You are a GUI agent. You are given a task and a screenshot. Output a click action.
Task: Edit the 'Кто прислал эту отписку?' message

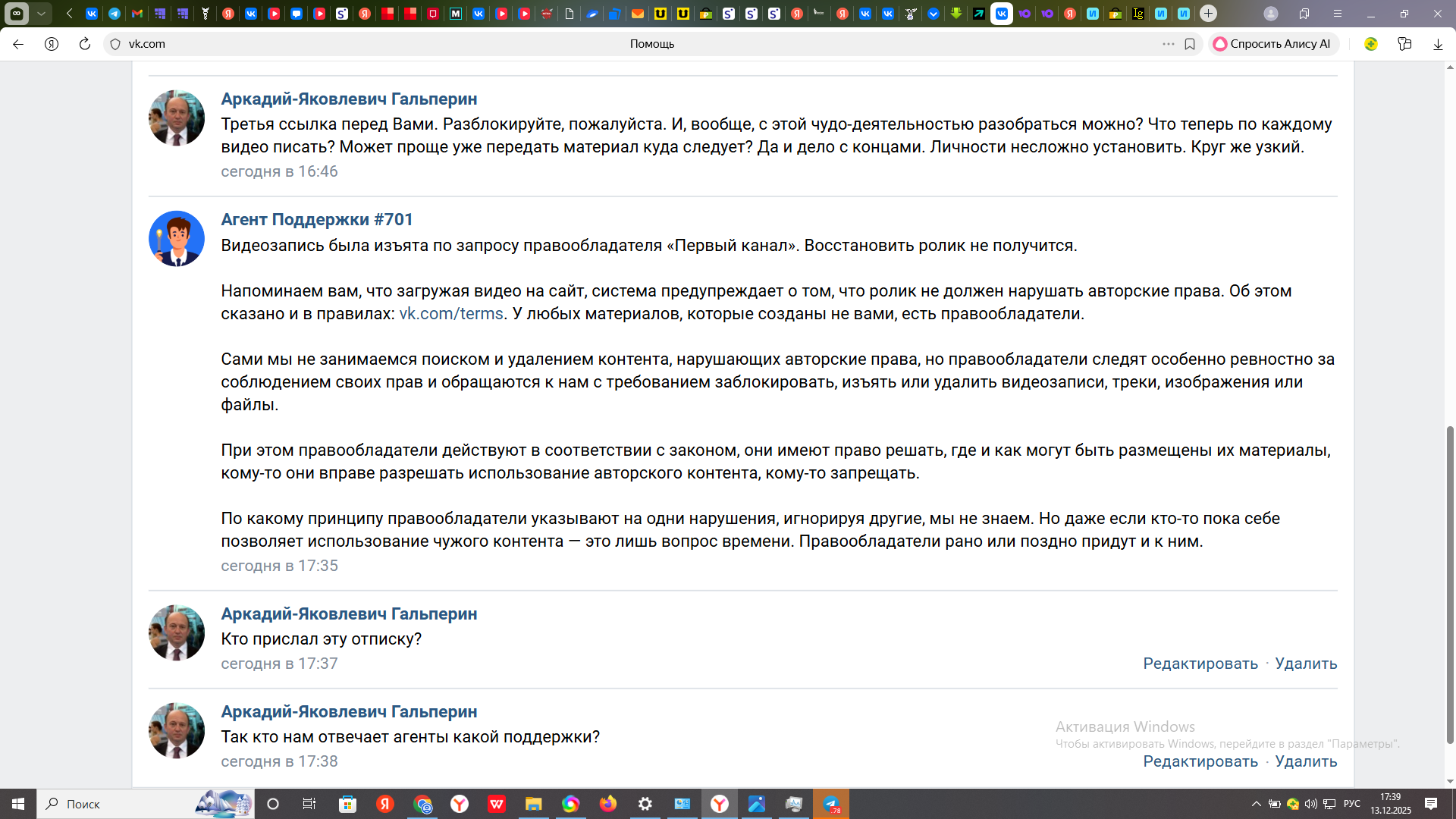(x=1200, y=664)
